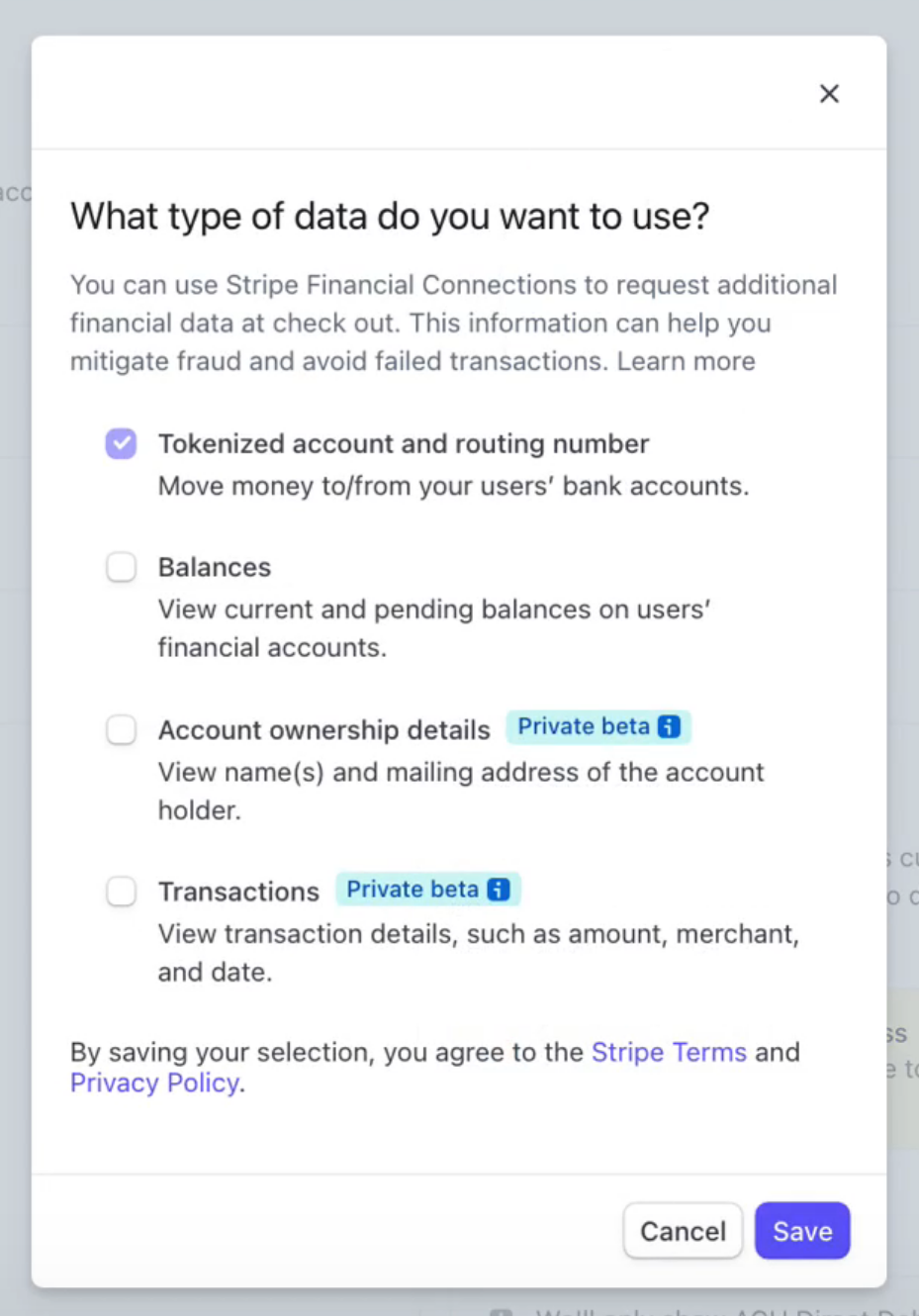Click the Account ownership details label
919x1316 pixels.
tap(323, 729)
